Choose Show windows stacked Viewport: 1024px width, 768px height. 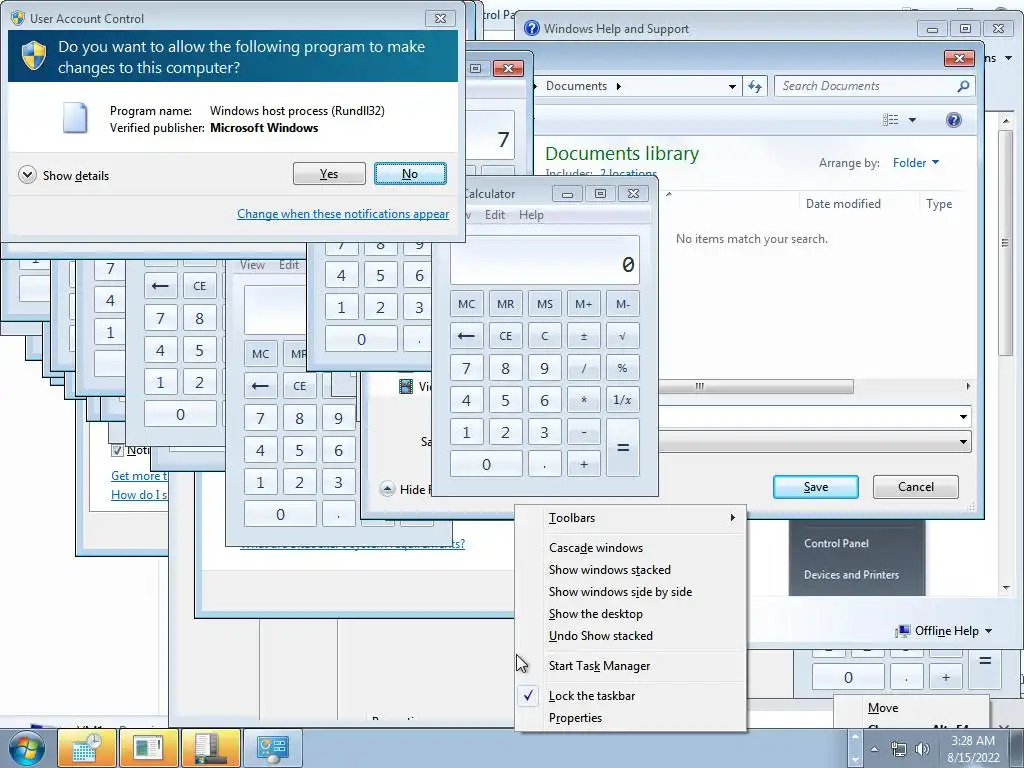click(x=631, y=570)
